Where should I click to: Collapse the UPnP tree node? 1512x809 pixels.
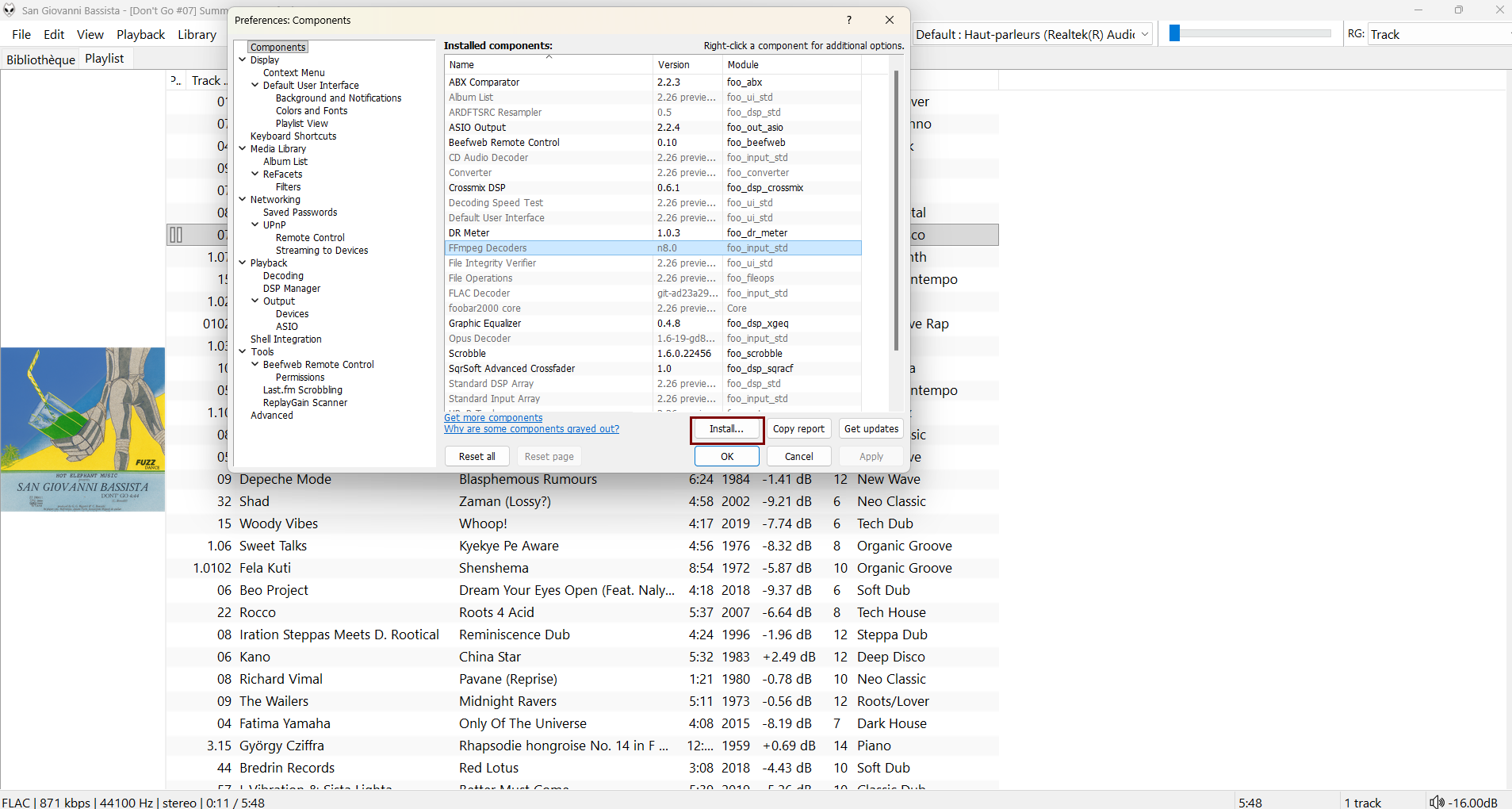click(255, 224)
